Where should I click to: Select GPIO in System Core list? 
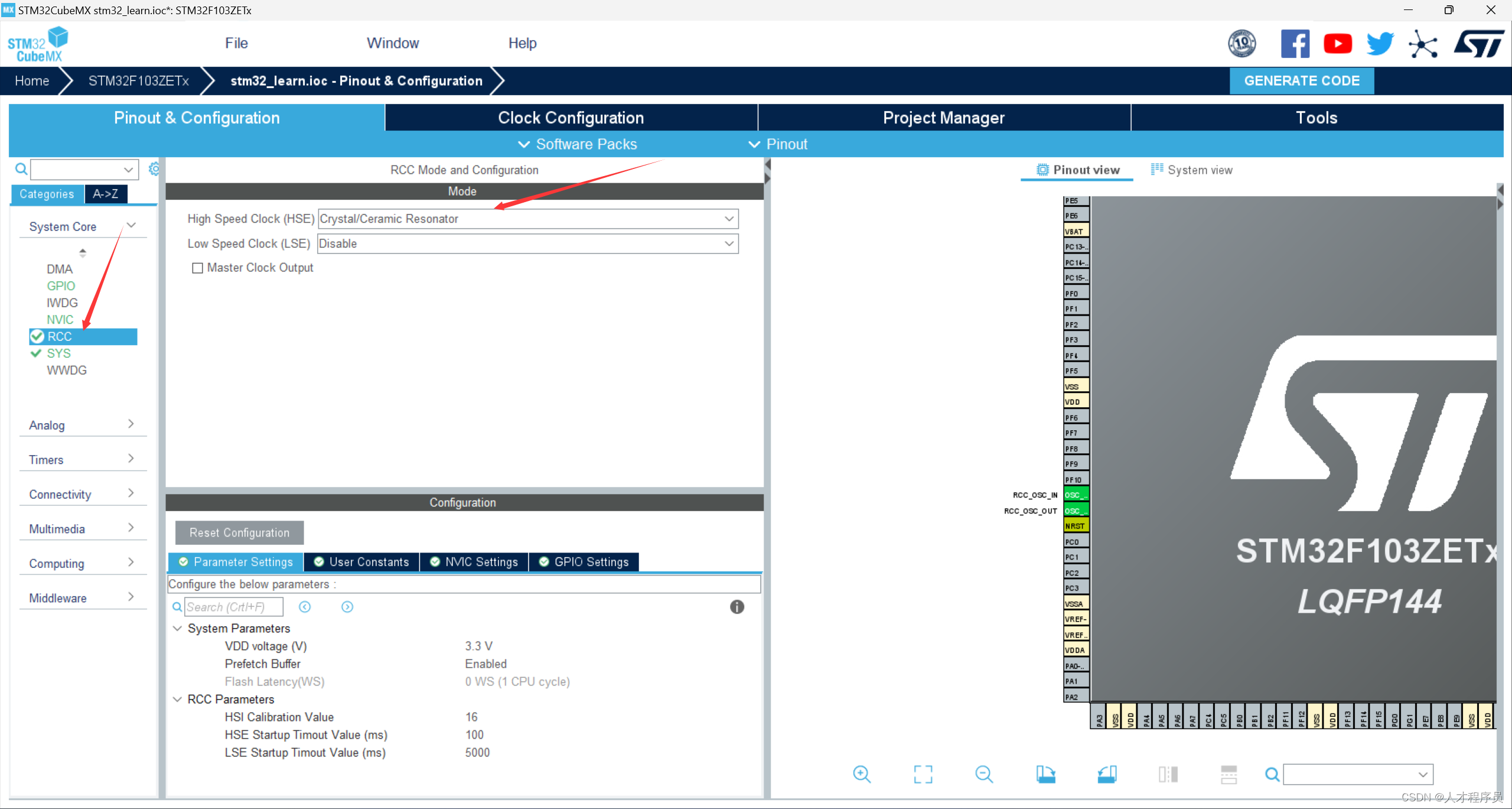61,286
